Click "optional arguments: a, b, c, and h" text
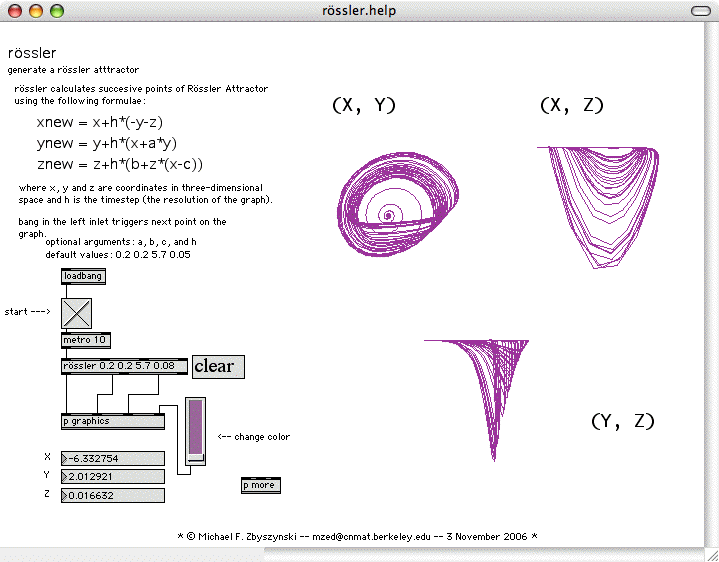This screenshot has height=562, width=719. click(121, 242)
